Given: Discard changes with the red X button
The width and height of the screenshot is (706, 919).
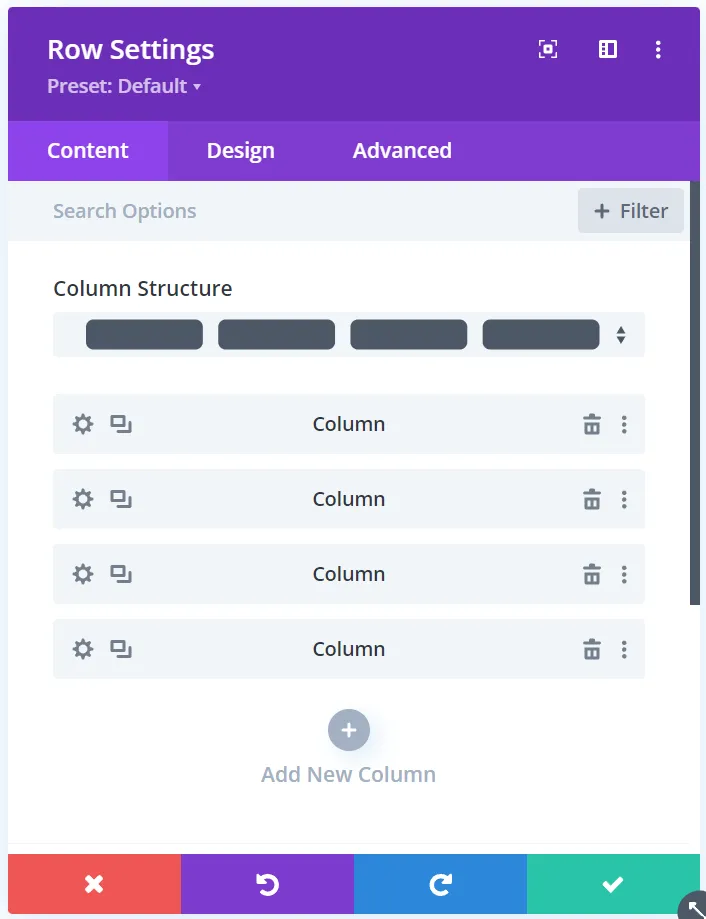Looking at the screenshot, I should pyautogui.click(x=94, y=884).
